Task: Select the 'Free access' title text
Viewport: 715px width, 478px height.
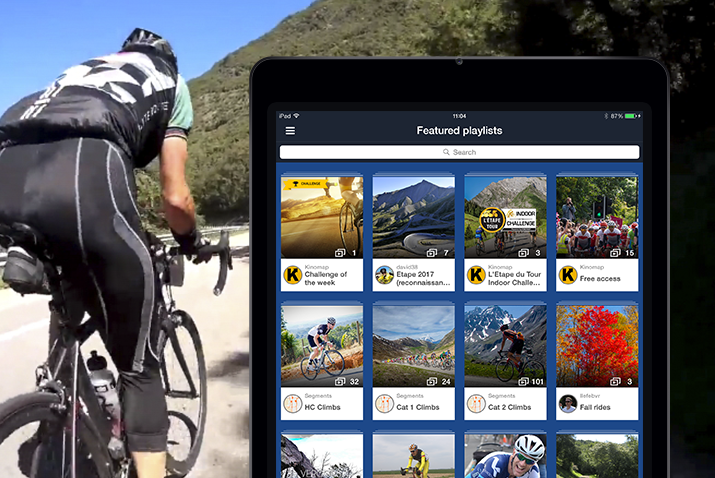Action: 600,278
